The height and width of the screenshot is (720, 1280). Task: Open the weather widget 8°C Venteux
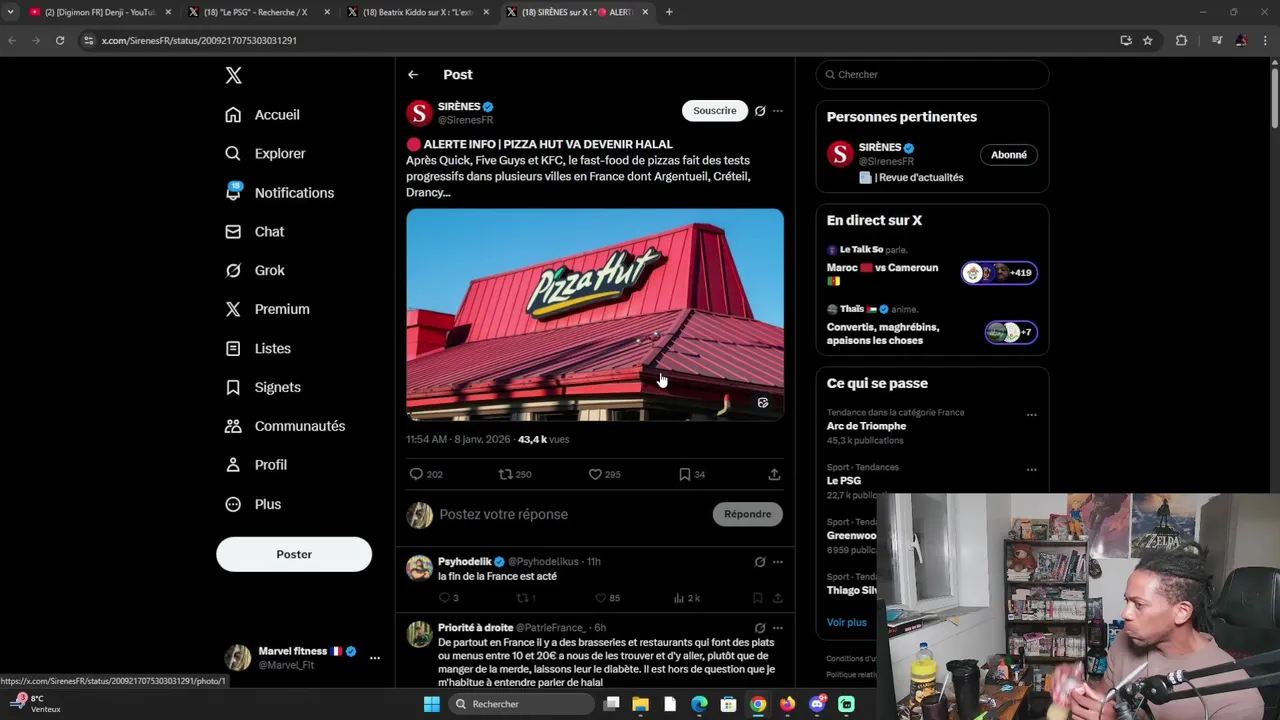tap(36, 704)
